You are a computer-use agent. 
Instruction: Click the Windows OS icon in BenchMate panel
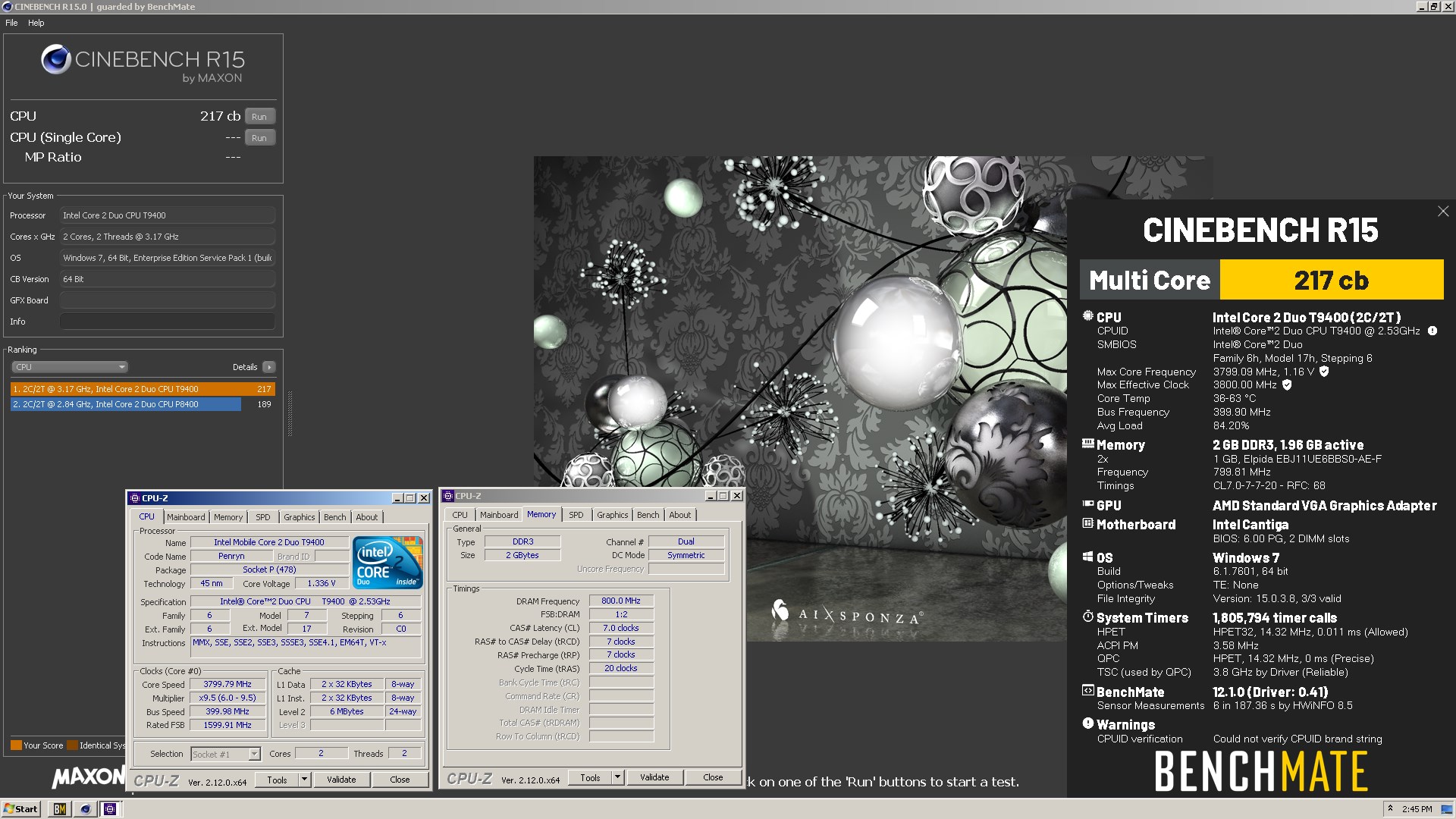1088,557
